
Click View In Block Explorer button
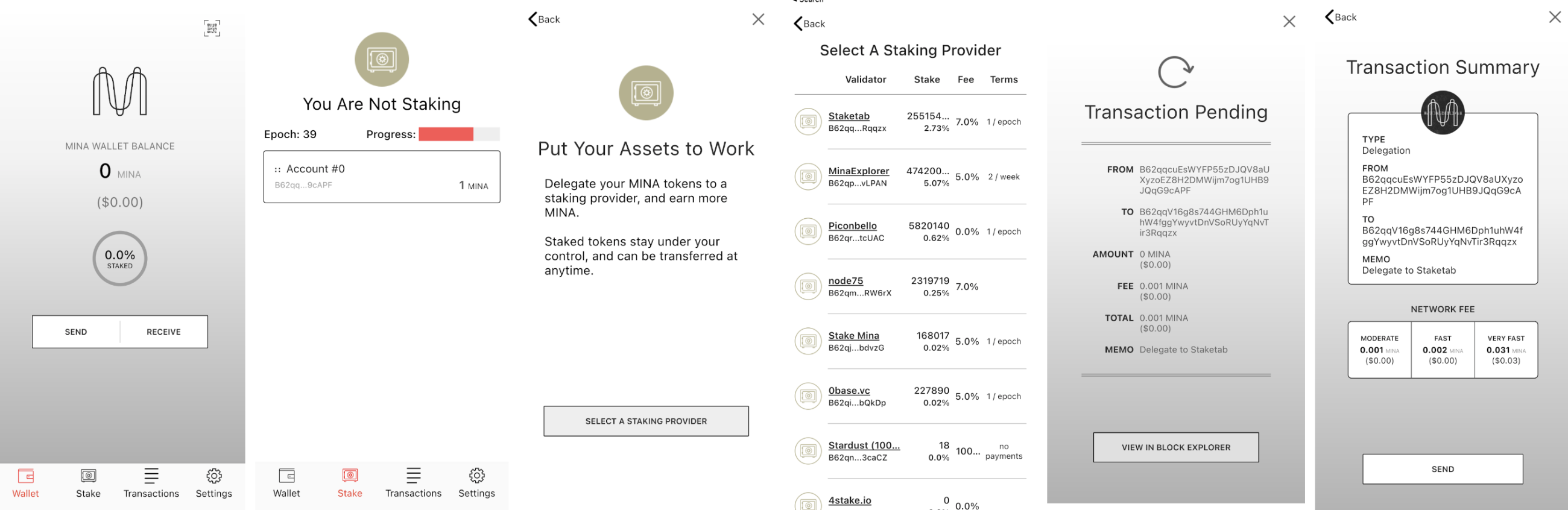pyautogui.click(x=1175, y=447)
